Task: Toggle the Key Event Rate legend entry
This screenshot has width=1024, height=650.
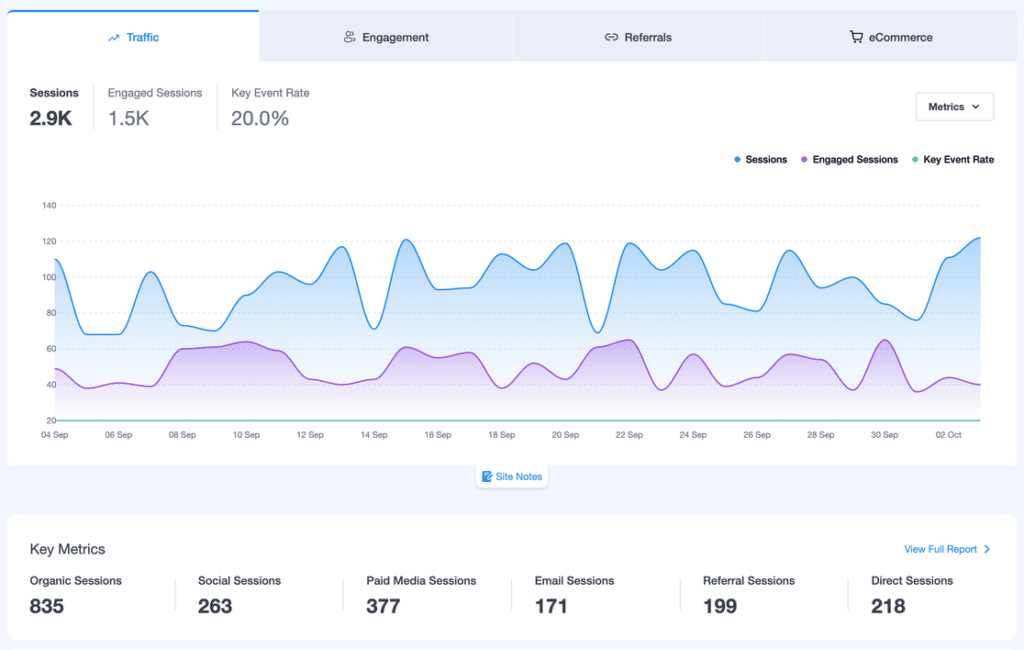Action: (x=953, y=159)
